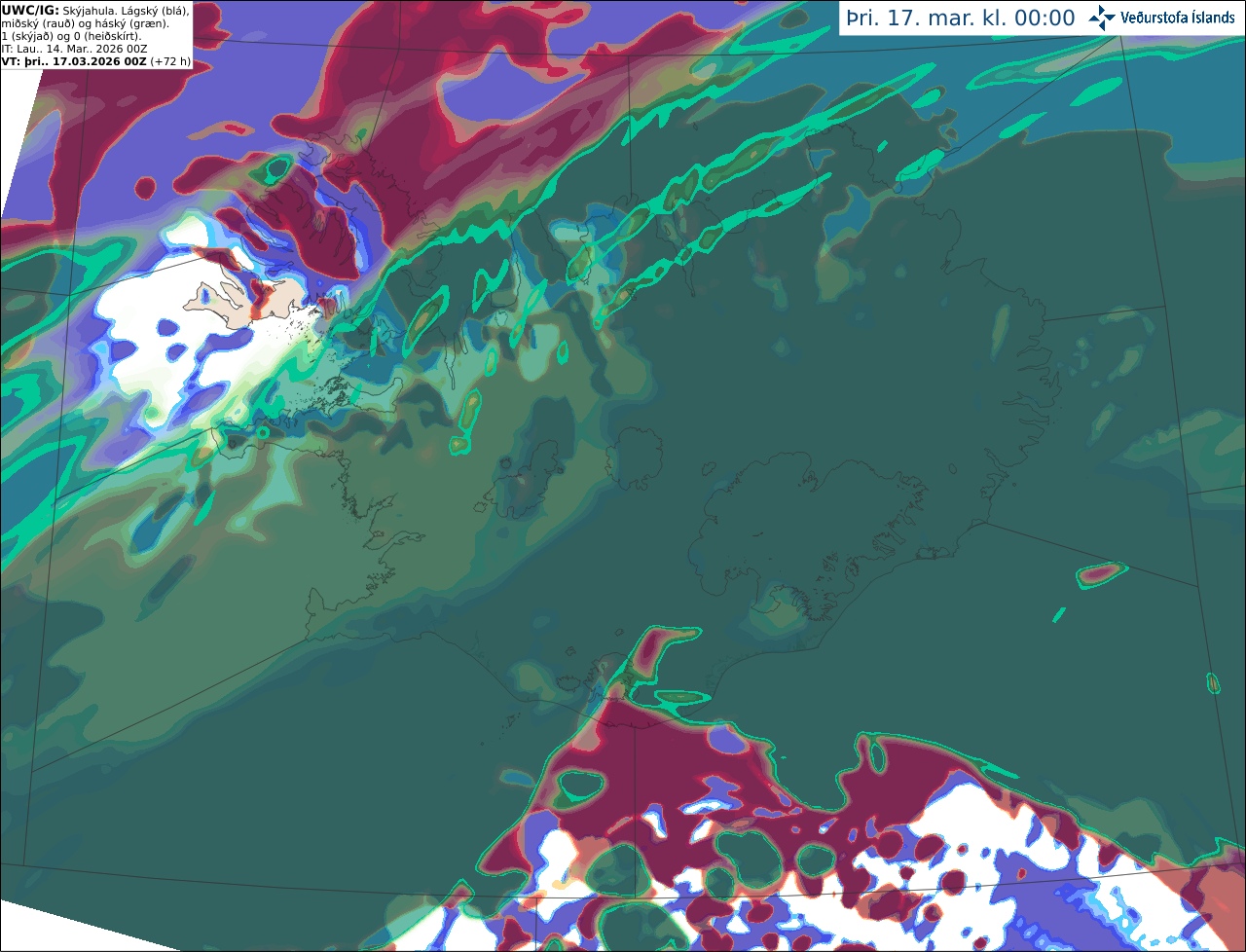Click the '(+72 h)' forecast offset text
This screenshot has height=952, width=1246.
point(170,61)
